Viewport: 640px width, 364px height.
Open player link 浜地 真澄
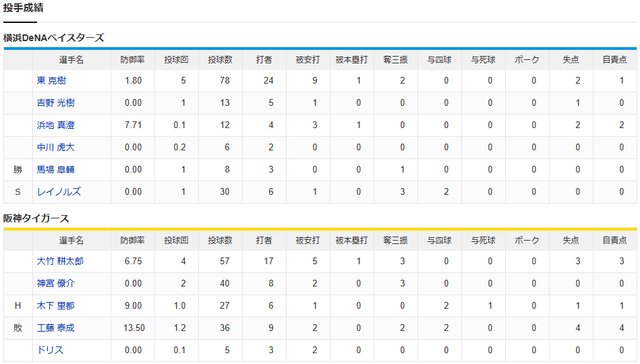[56, 125]
